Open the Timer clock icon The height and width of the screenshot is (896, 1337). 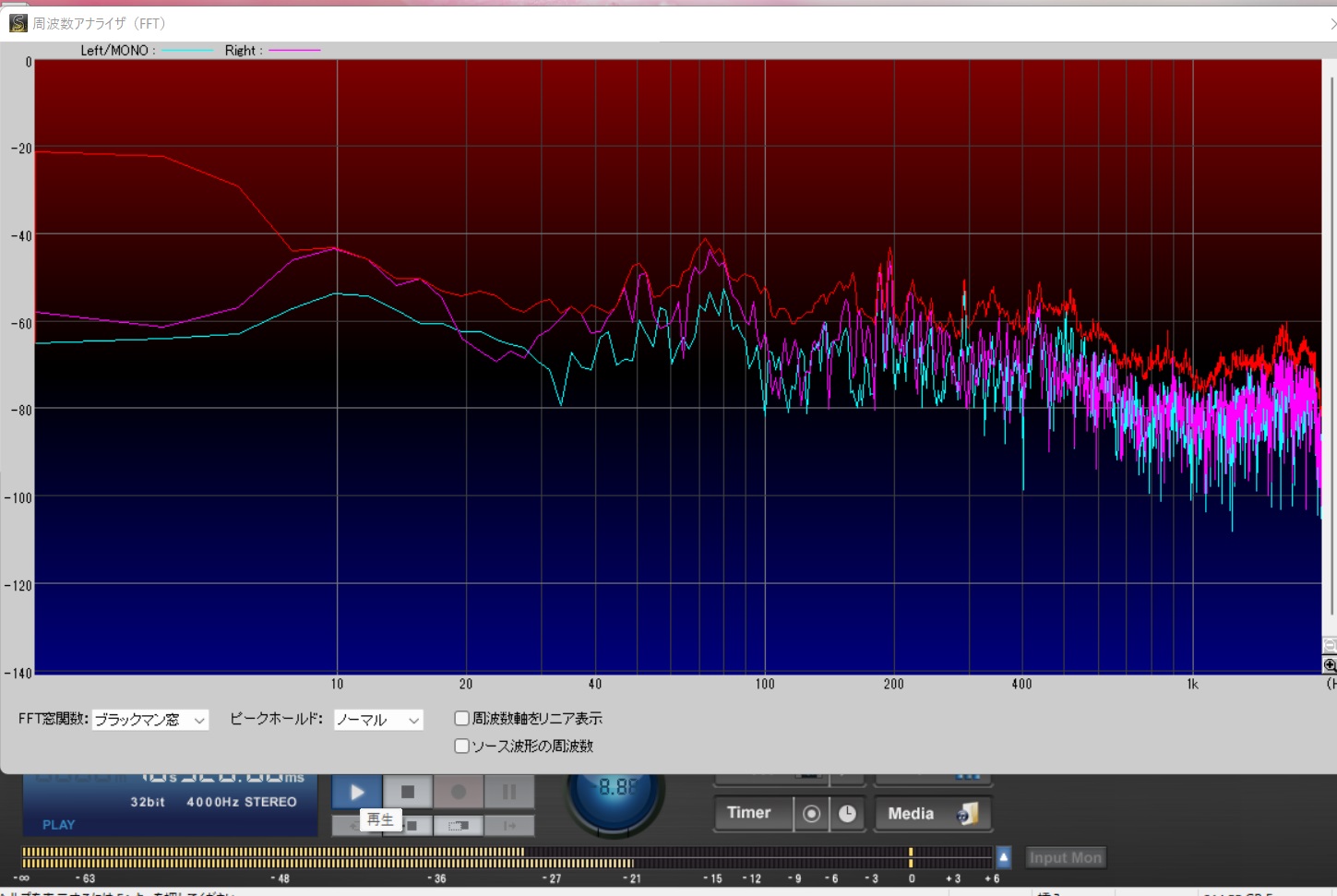(847, 814)
